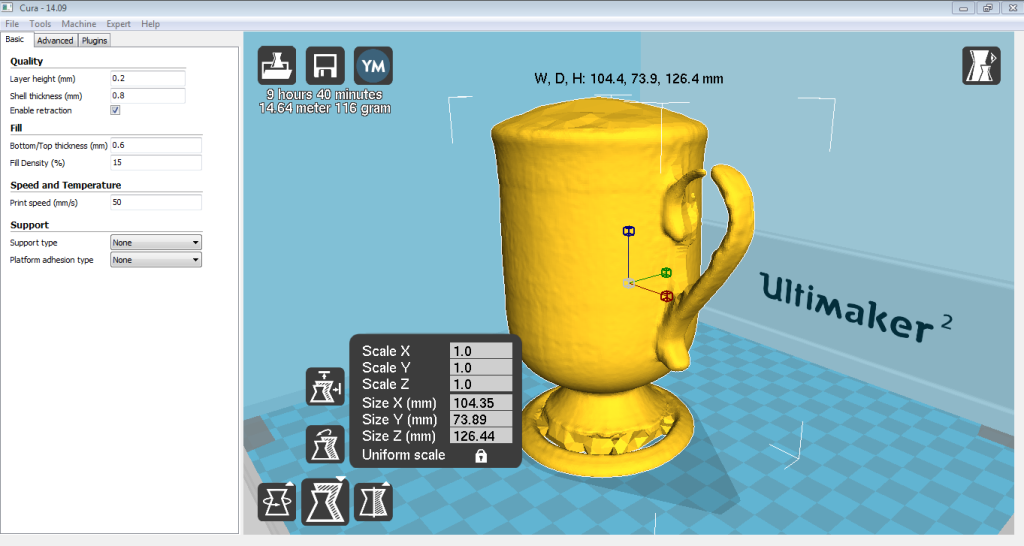
Task: Open the Tools menu
Action: (x=40, y=24)
